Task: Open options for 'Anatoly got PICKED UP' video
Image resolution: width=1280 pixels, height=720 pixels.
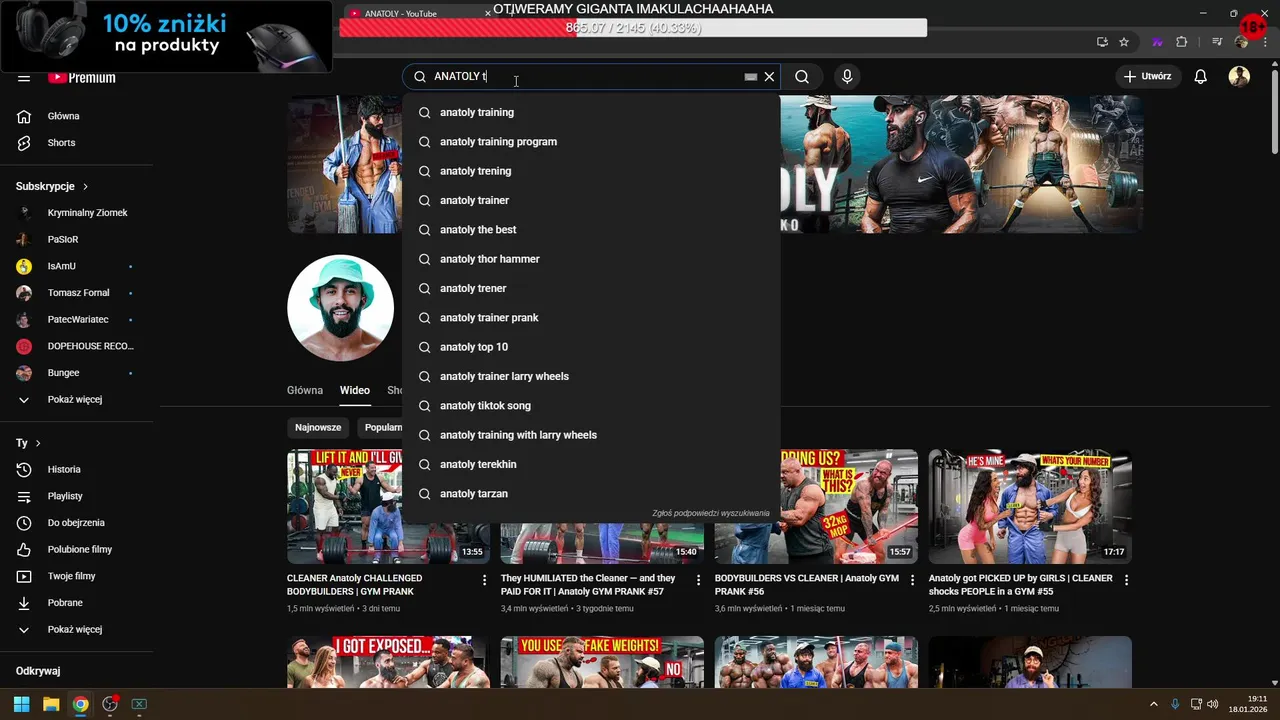Action: 1126,580
